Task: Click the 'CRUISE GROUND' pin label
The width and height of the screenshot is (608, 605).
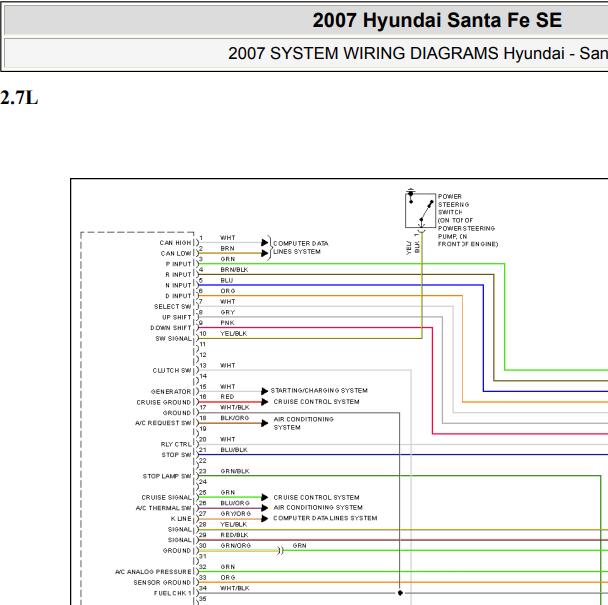Action: [x=164, y=403]
